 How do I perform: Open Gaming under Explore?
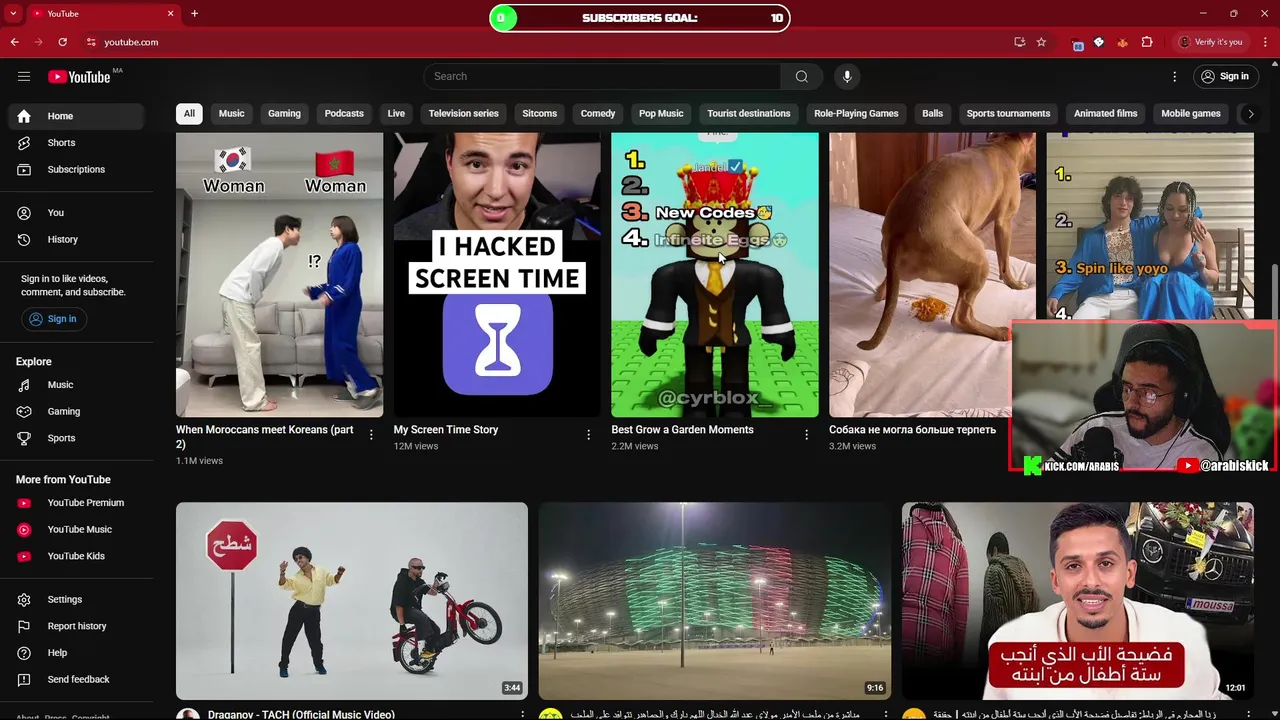[76, 411]
